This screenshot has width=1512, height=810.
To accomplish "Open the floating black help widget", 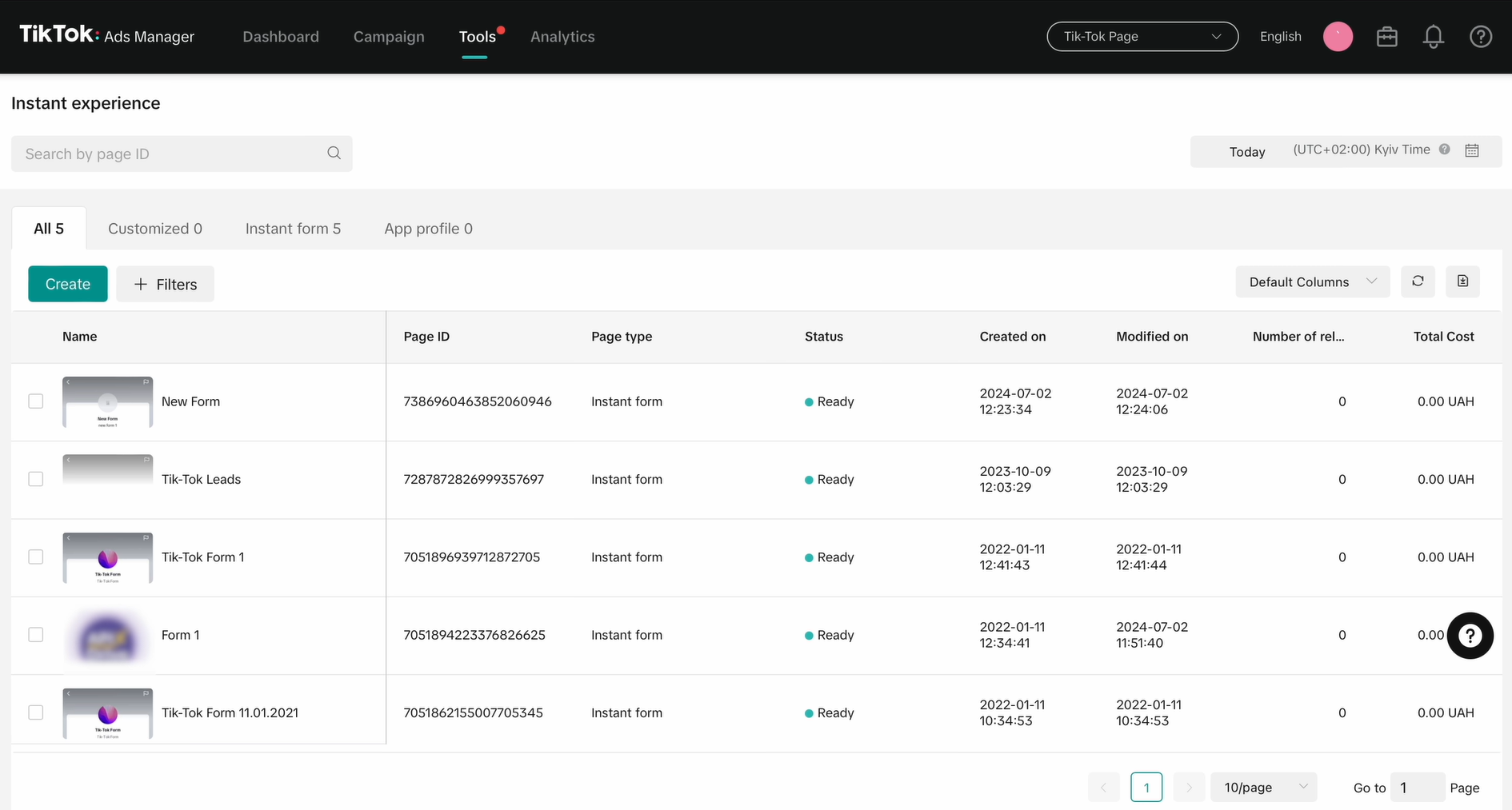I will coord(1470,636).
